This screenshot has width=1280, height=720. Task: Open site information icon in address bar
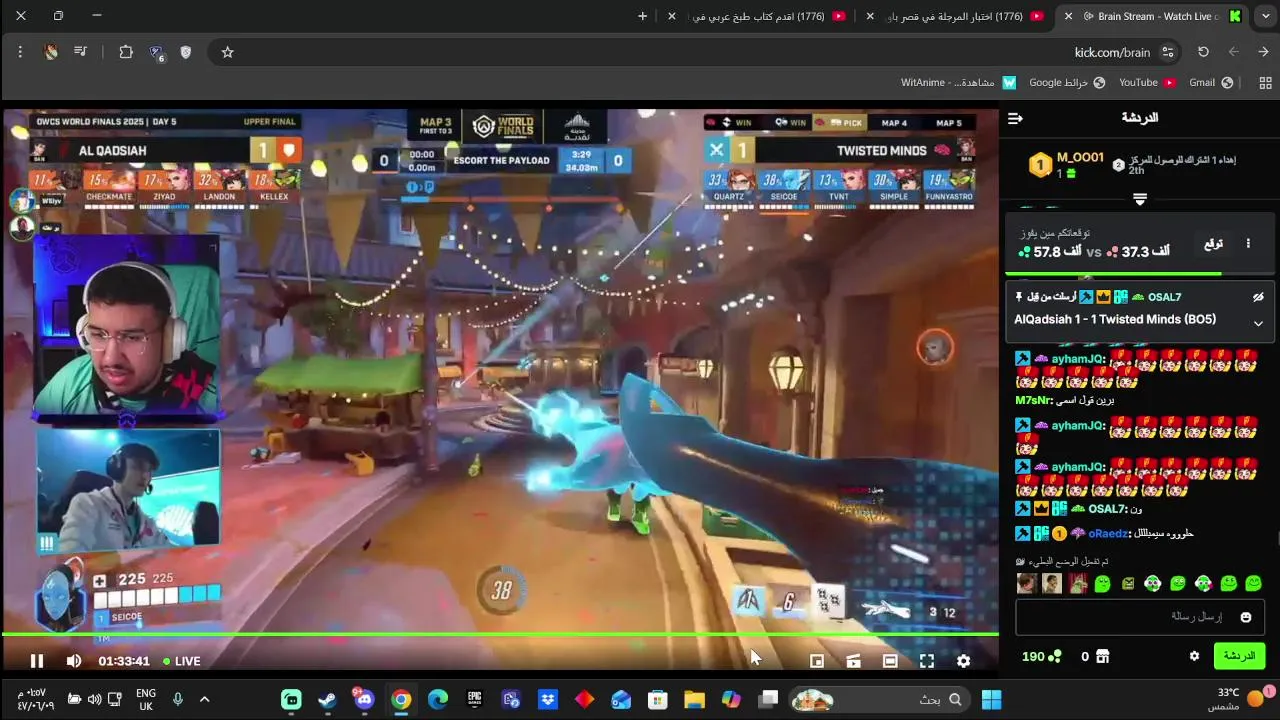[1168, 52]
